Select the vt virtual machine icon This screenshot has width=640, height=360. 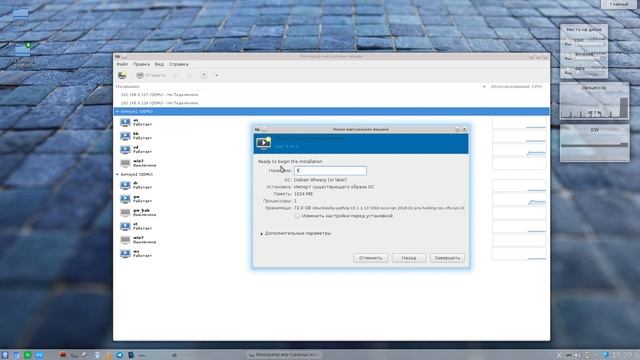(x=125, y=226)
